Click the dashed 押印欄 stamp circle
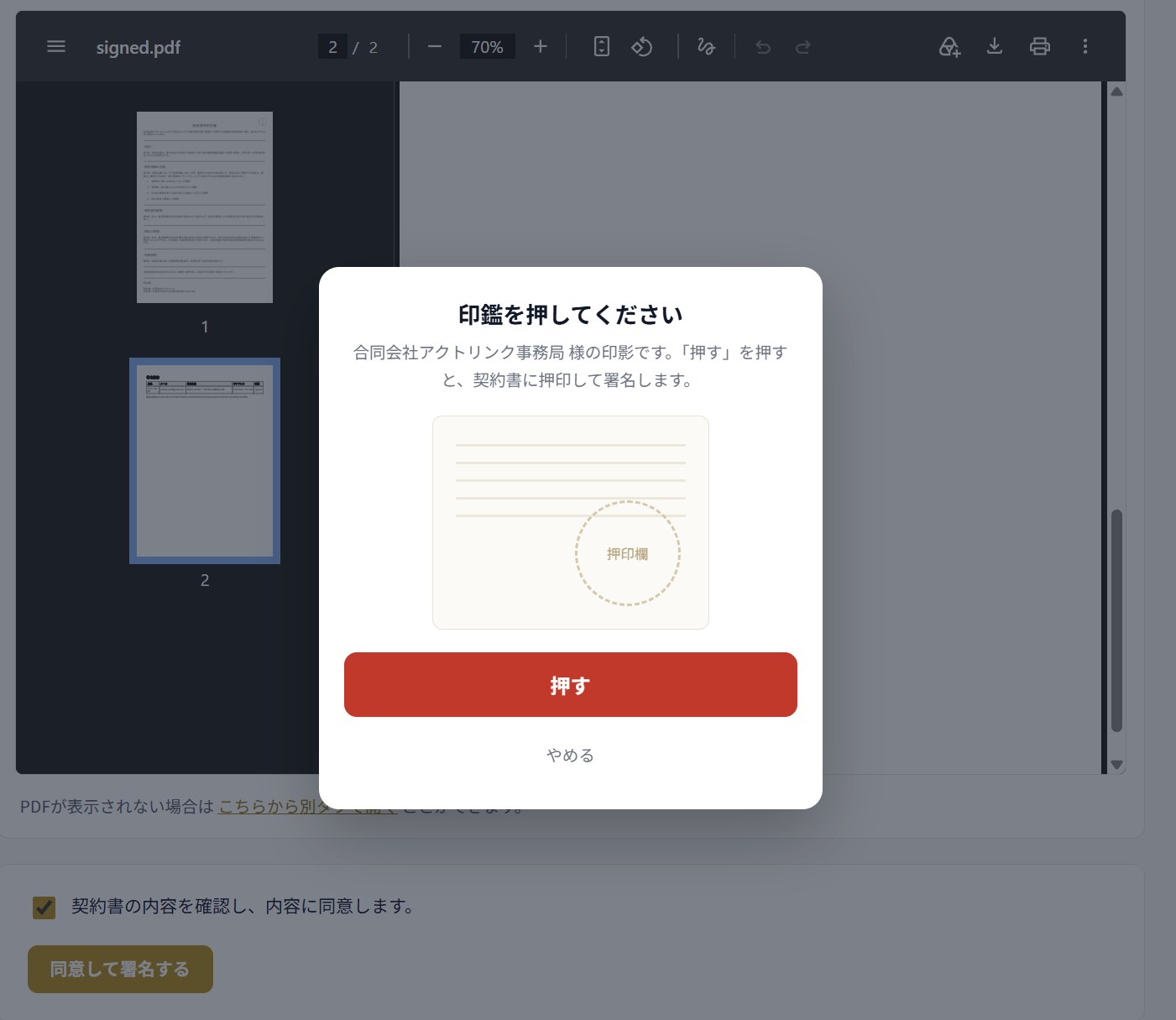 [628, 553]
